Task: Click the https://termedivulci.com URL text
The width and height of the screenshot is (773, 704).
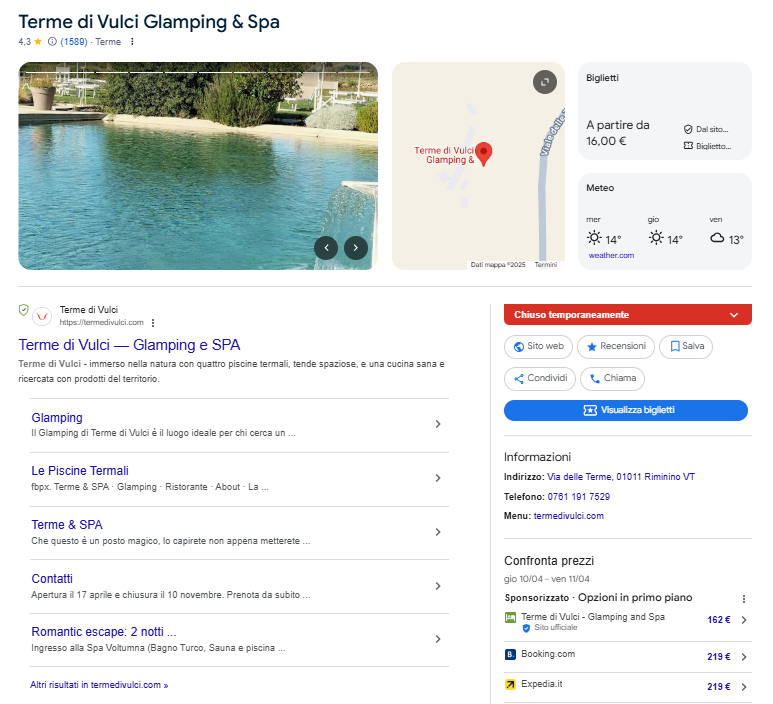Action: (x=102, y=322)
